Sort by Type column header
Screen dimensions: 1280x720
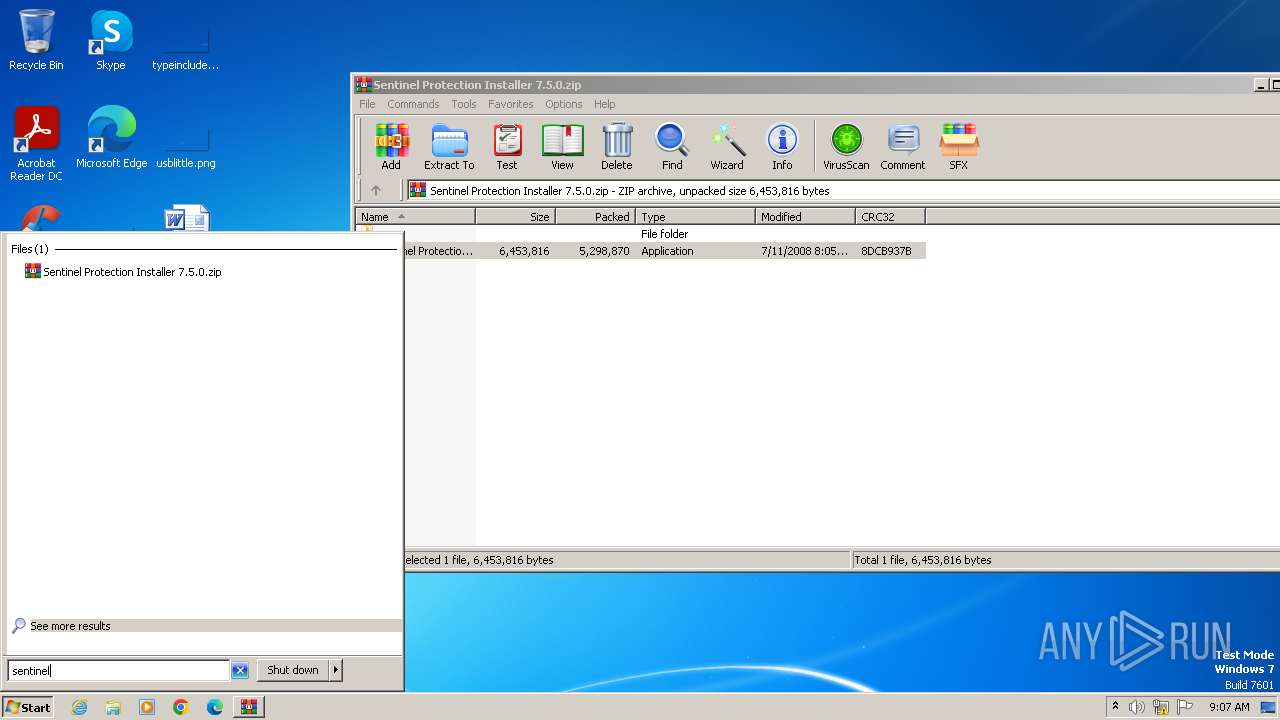pyautogui.click(x=695, y=216)
